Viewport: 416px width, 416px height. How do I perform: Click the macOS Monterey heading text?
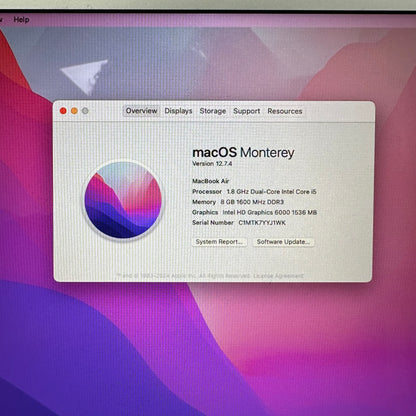243,153
